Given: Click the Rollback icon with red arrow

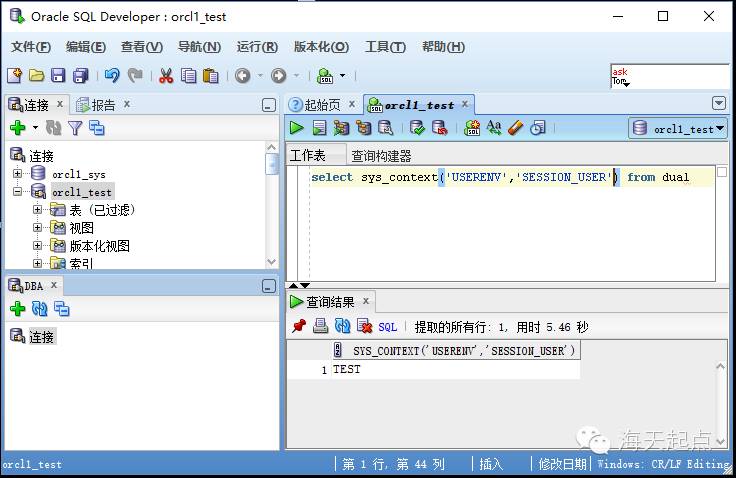Looking at the screenshot, I should tap(439, 128).
